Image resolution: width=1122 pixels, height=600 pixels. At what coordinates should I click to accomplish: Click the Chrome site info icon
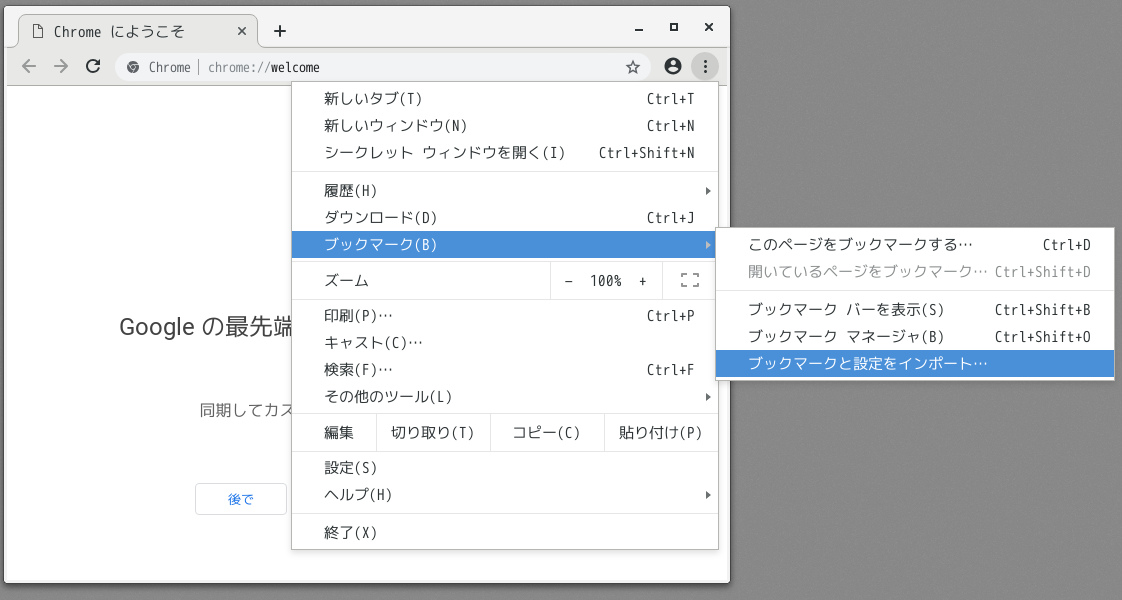(x=132, y=67)
